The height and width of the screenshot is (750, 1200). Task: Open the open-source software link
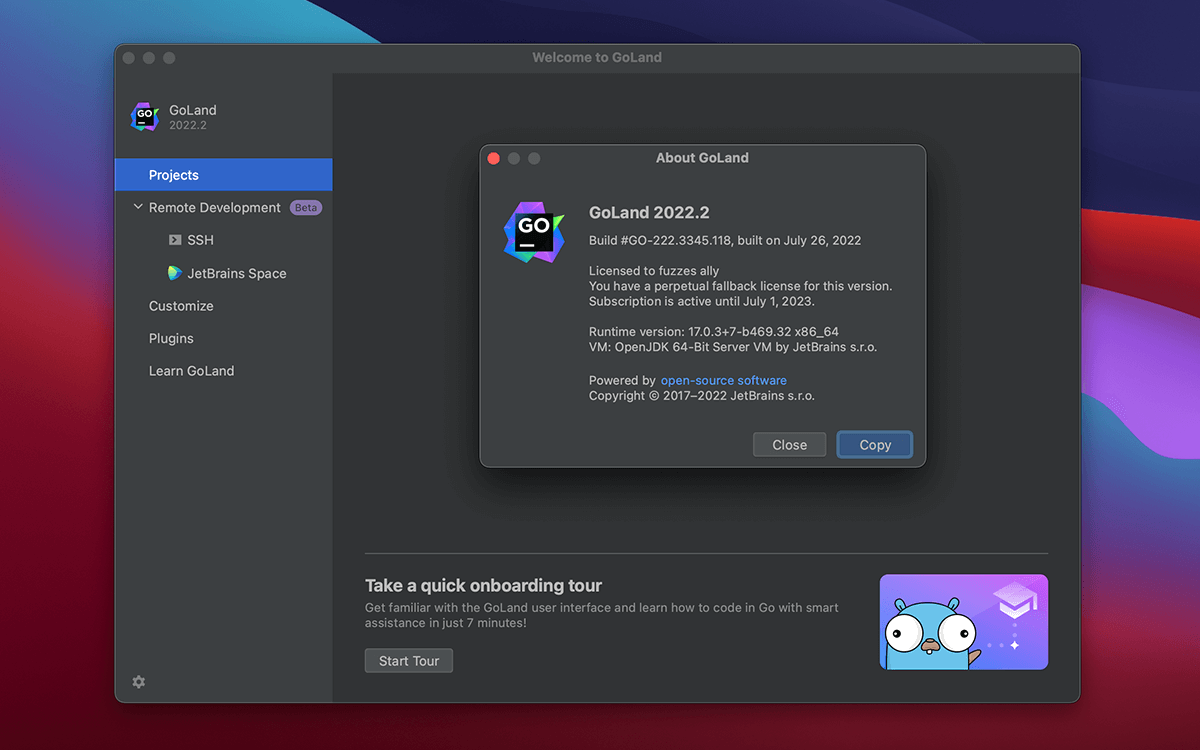724,380
